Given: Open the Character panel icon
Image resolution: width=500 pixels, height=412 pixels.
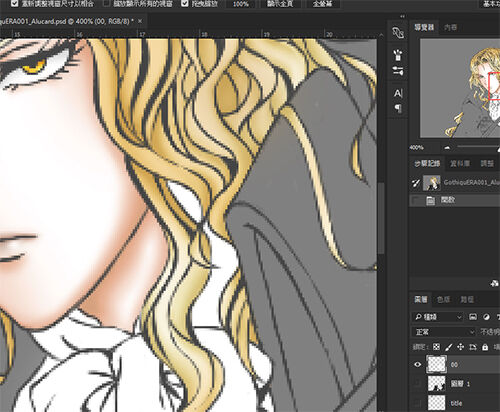Looking at the screenshot, I should pos(398,93).
